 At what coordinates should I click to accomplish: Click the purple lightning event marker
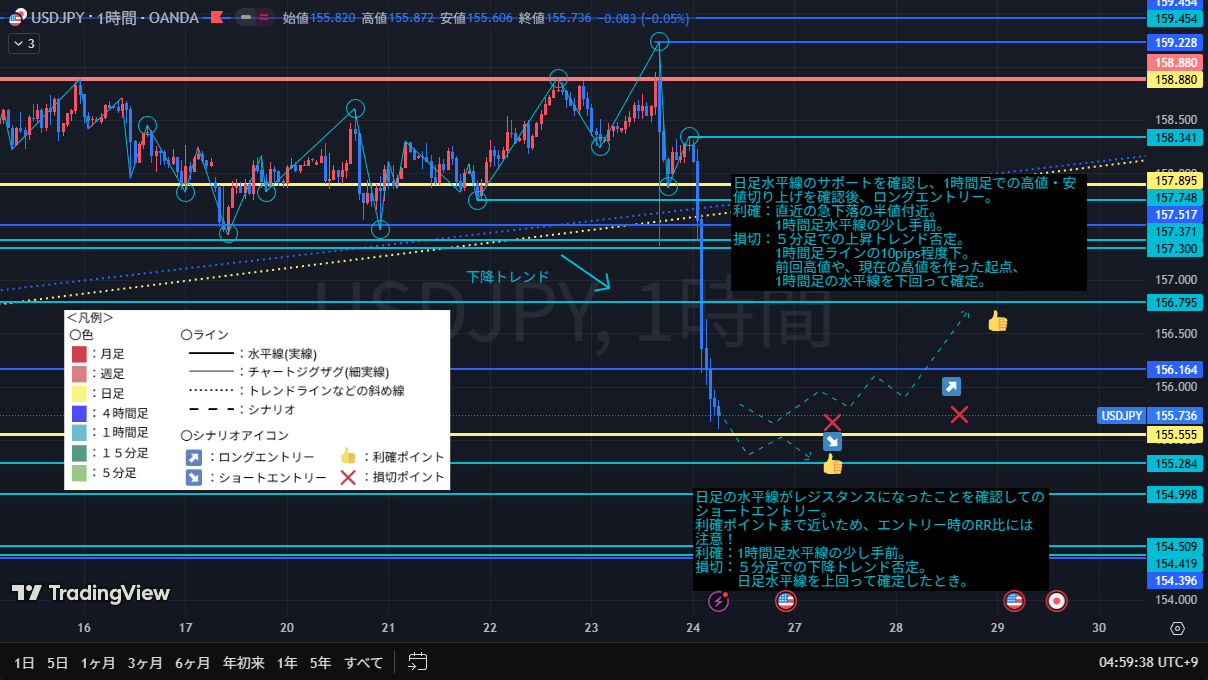coord(719,601)
